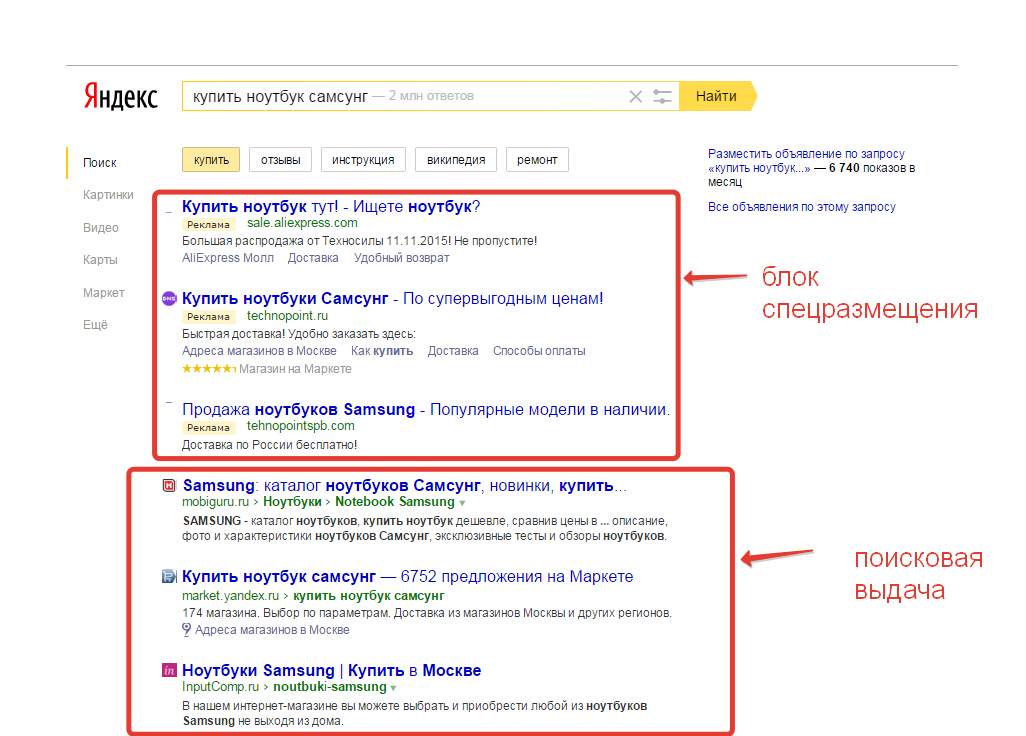Open result 'Купить ноутбук самсунг — 6752 предложения'

(x=408, y=576)
